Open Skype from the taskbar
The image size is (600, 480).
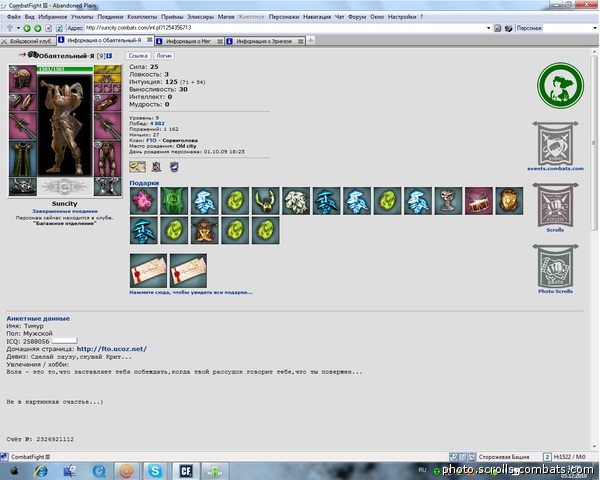155,471
